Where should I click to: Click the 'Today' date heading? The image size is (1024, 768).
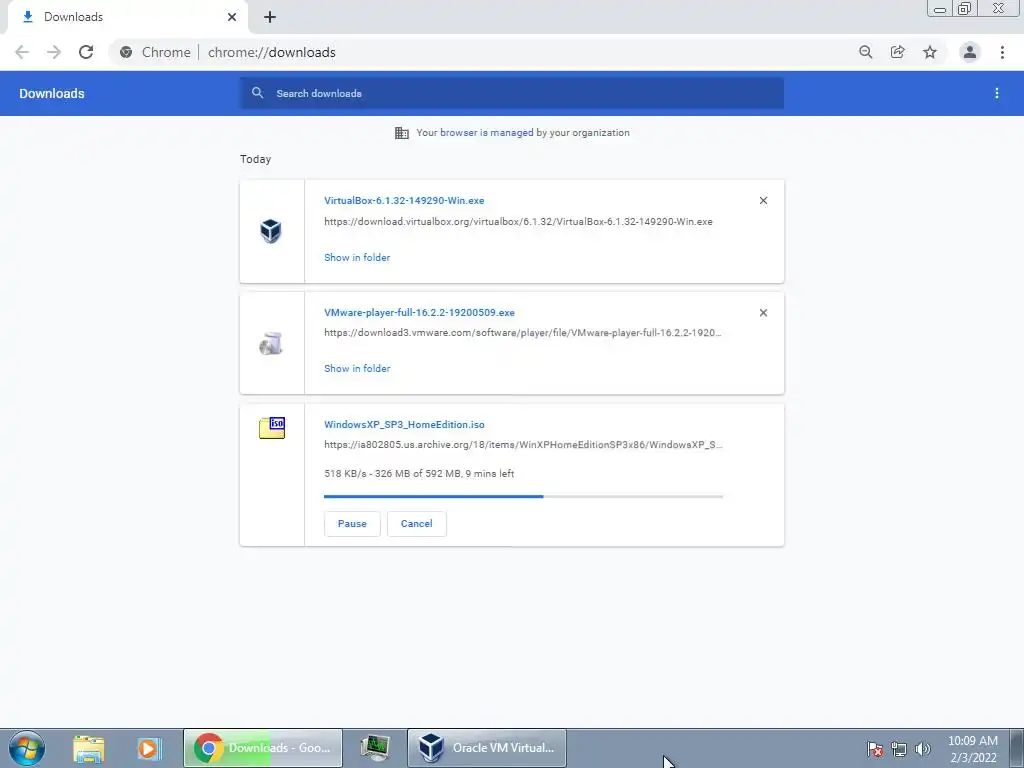pyautogui.click(x=255, y=159)
